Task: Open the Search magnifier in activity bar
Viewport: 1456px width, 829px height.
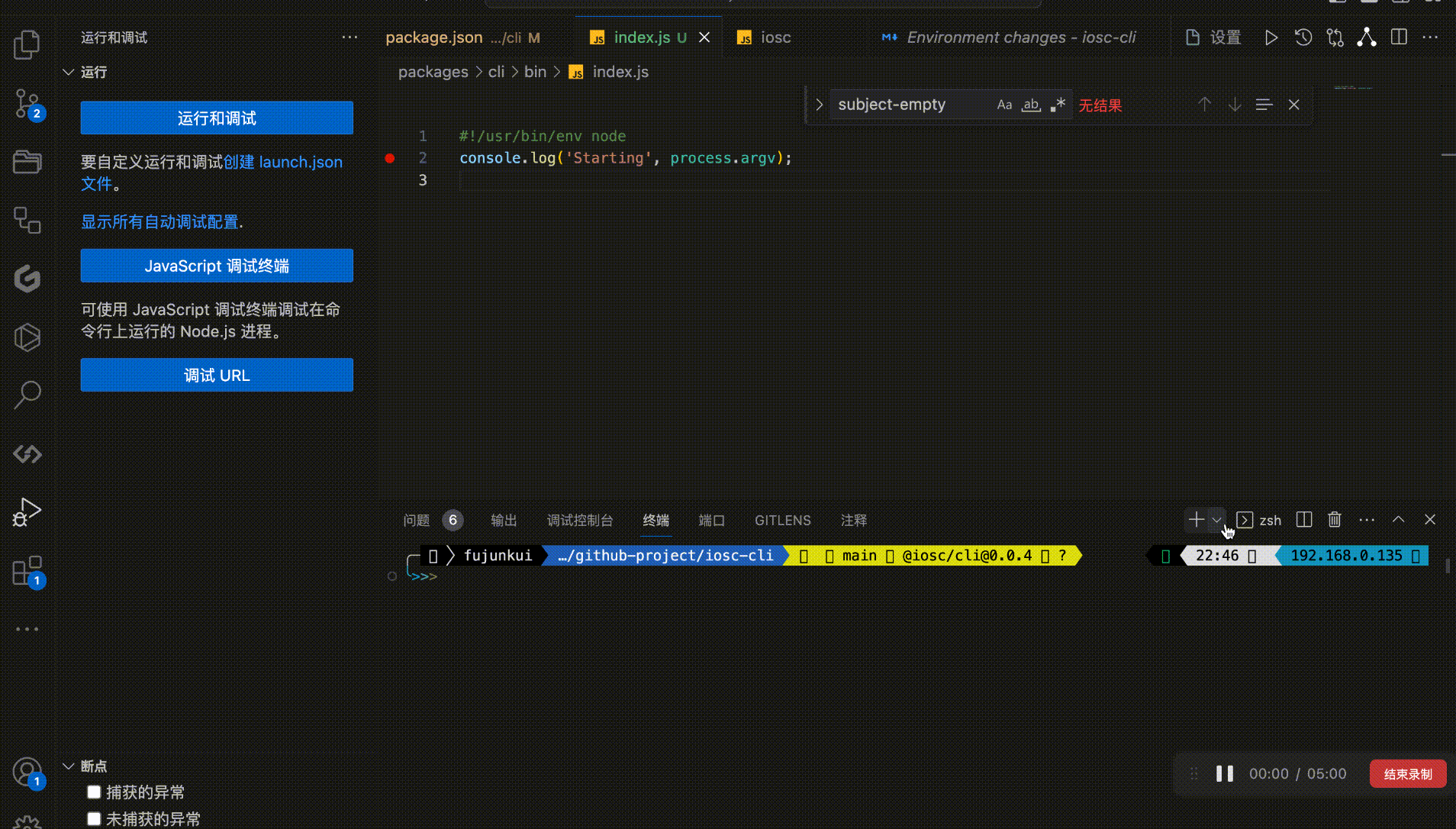Action: (27, 395)
